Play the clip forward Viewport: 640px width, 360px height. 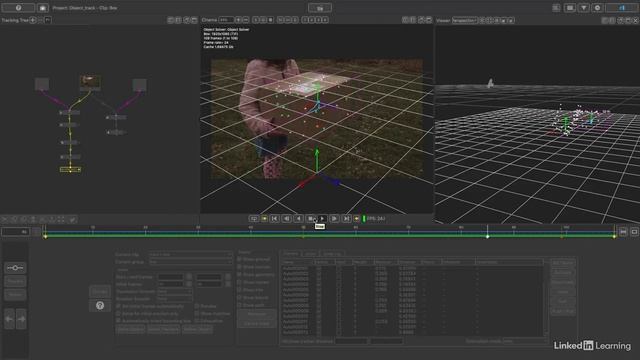(x=322, y=219)
